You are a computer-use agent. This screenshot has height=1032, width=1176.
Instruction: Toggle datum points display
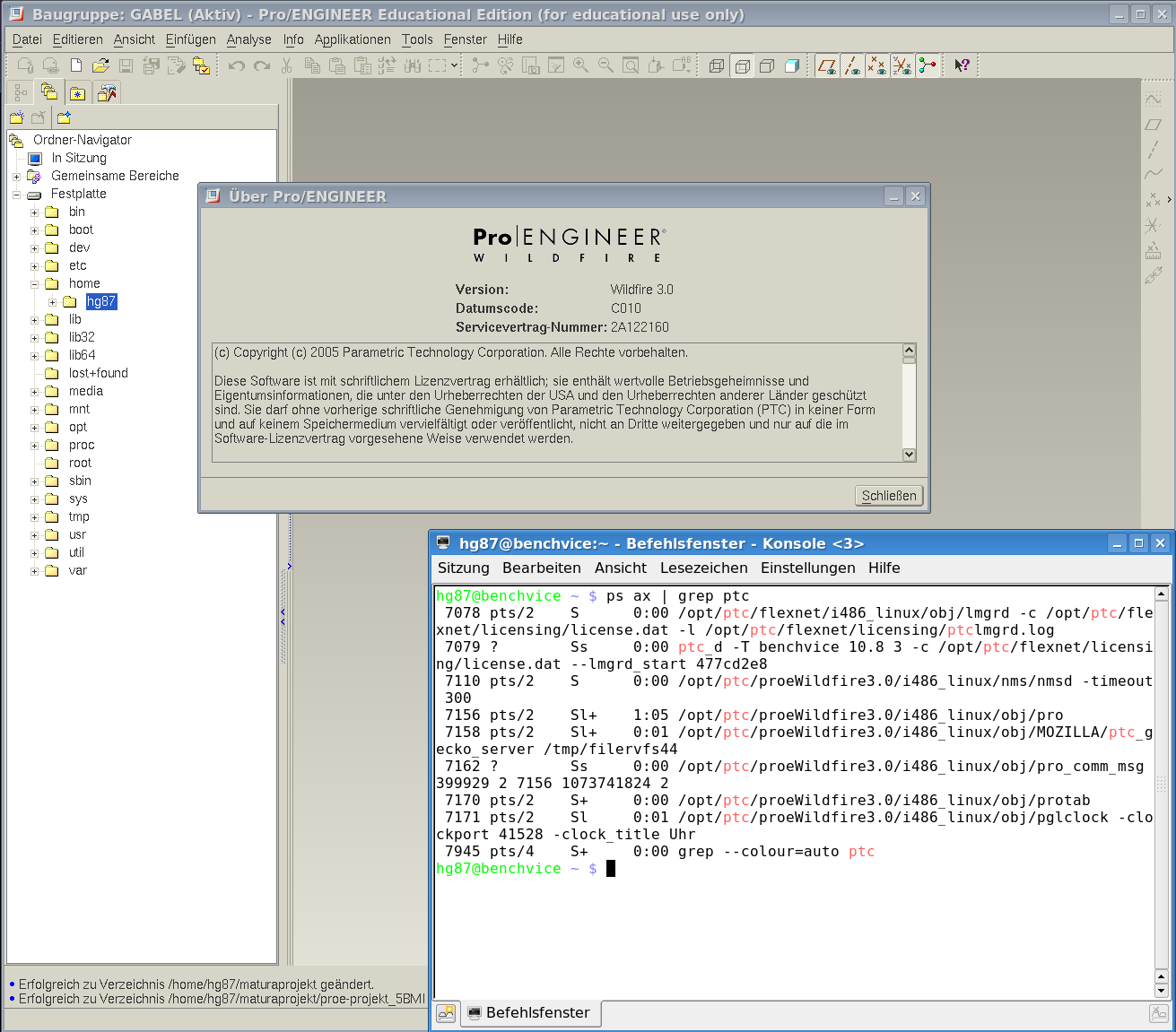click(x=877, y=65)
